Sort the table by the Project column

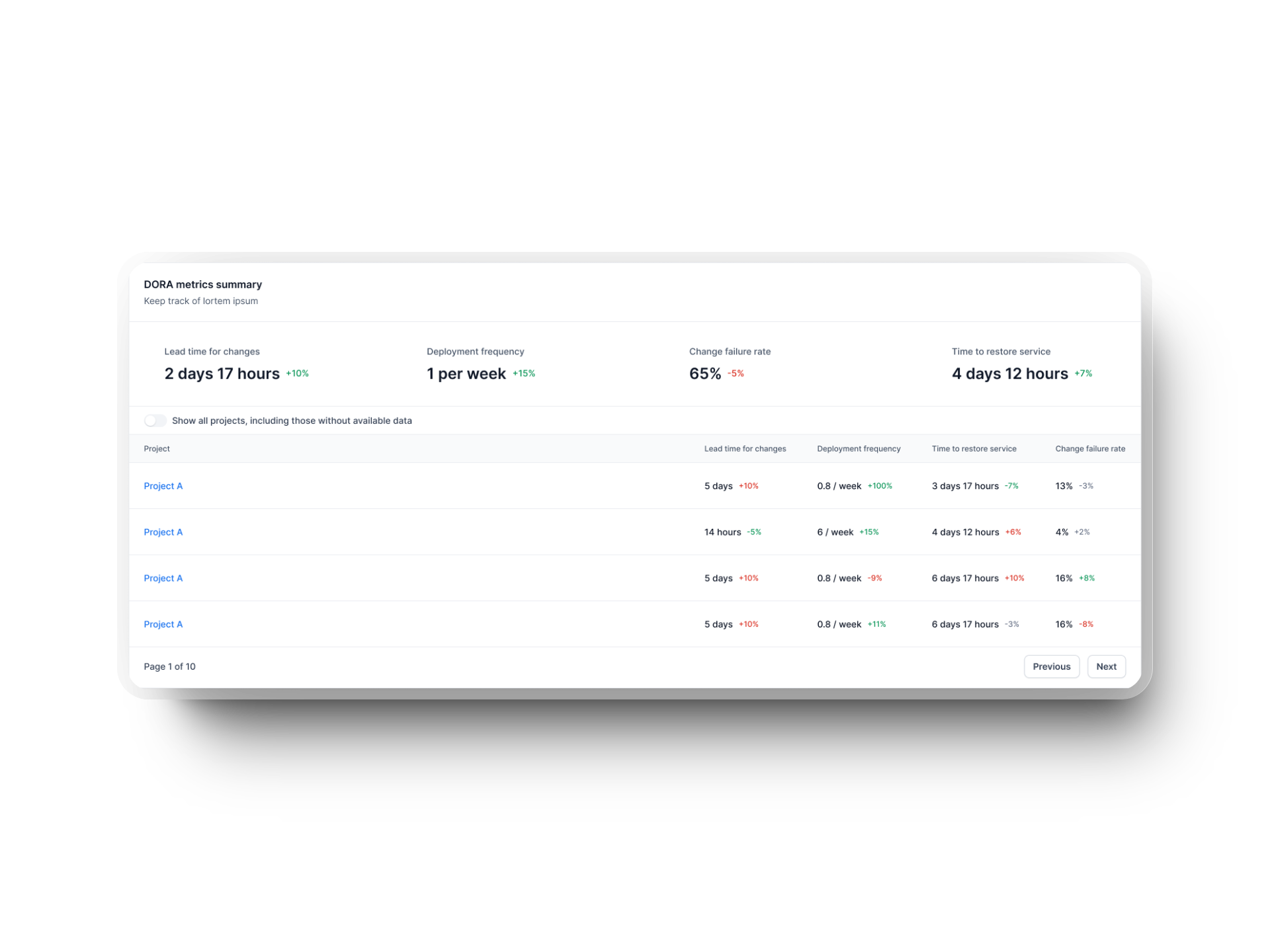pos(157,448)
